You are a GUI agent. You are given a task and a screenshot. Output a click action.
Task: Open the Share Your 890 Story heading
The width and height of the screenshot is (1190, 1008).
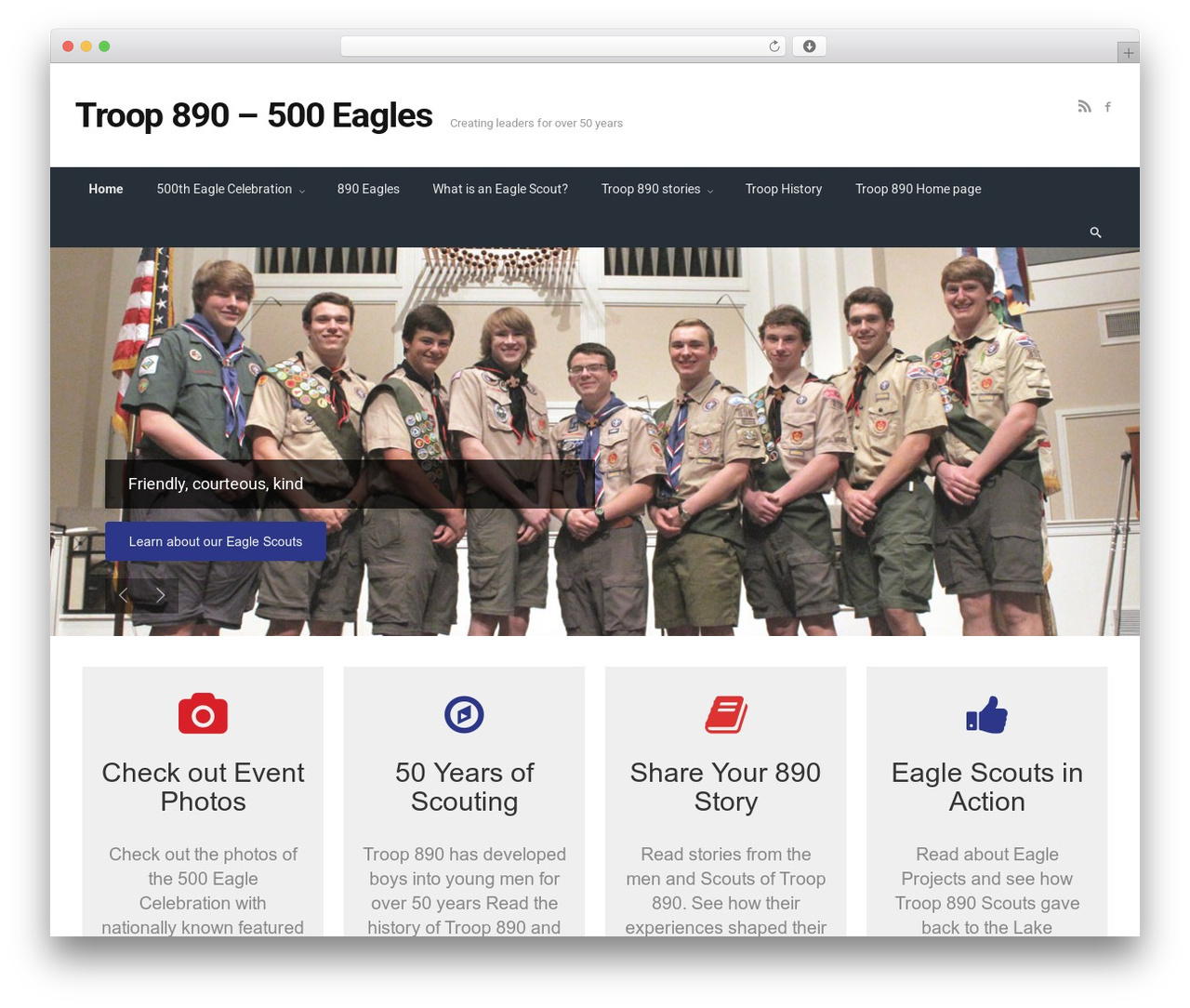726,787
